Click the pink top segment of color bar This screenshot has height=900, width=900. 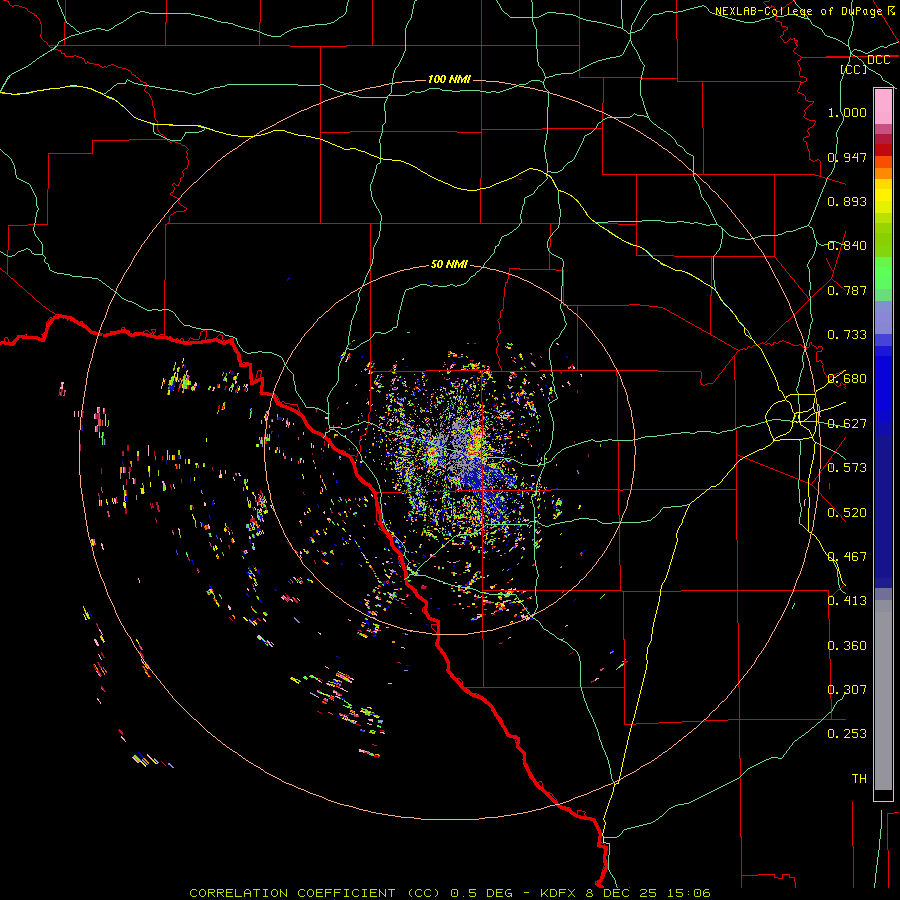(x=883, y=107)
